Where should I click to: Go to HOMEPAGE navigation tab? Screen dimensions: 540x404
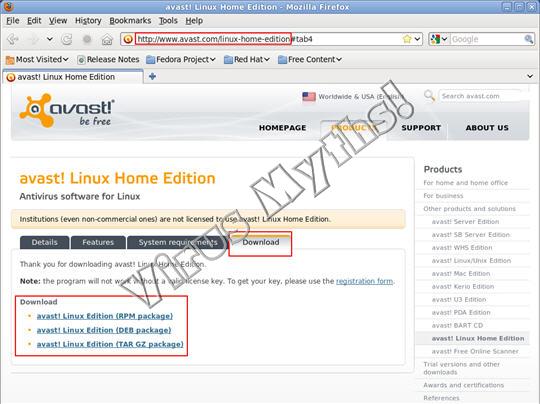[x=282, y=128]
